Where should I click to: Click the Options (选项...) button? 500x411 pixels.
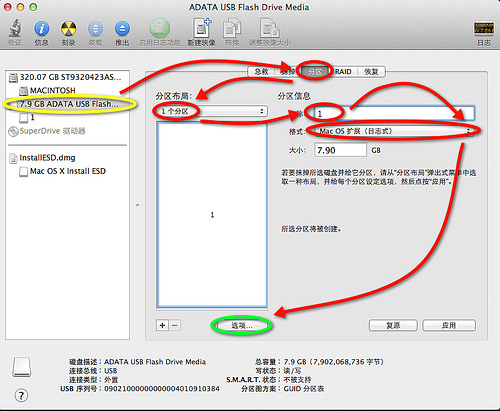[x=242, y=325]
